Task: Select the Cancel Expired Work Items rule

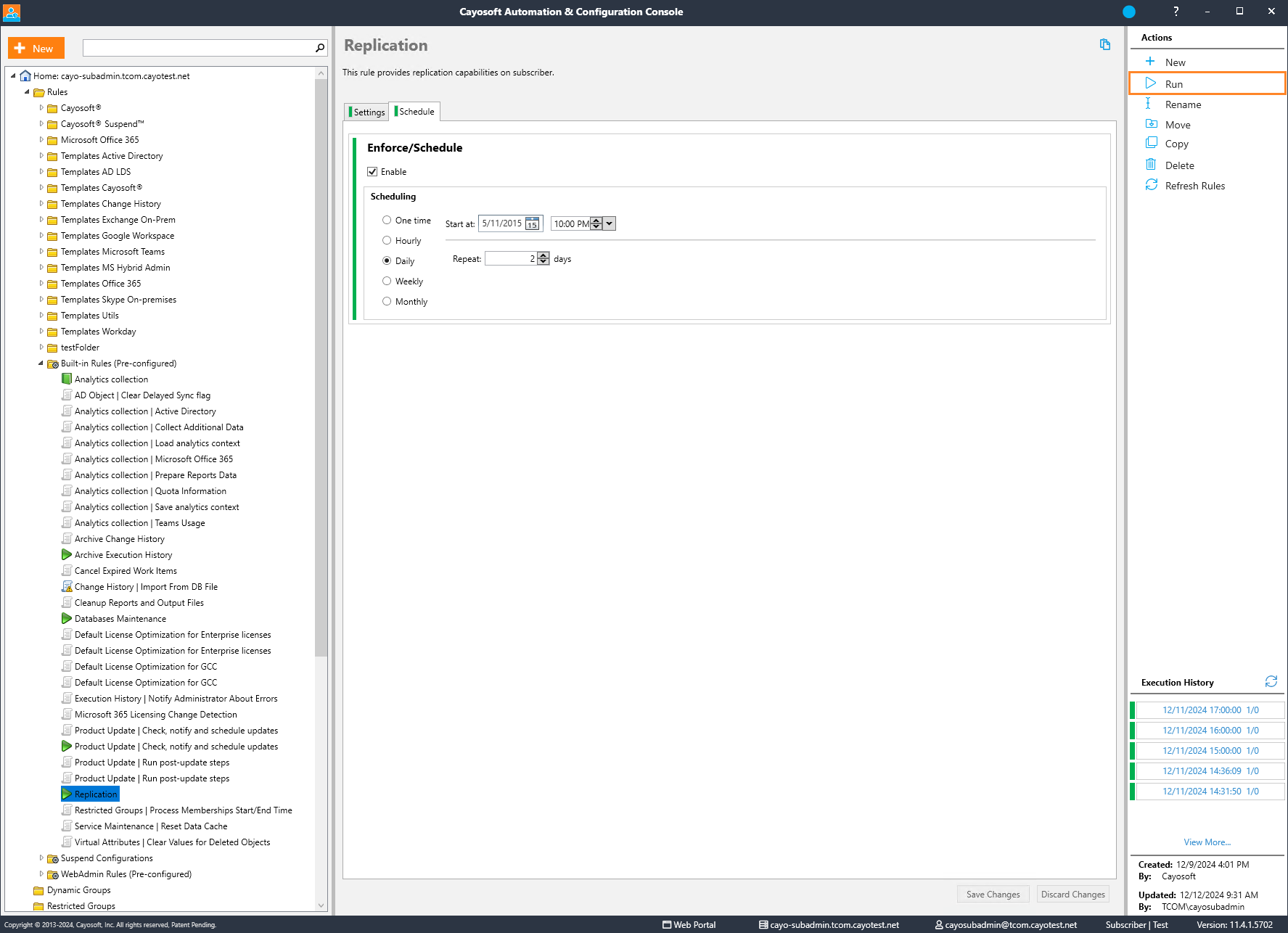Action: pyautogui.click(x=126, y=571)
